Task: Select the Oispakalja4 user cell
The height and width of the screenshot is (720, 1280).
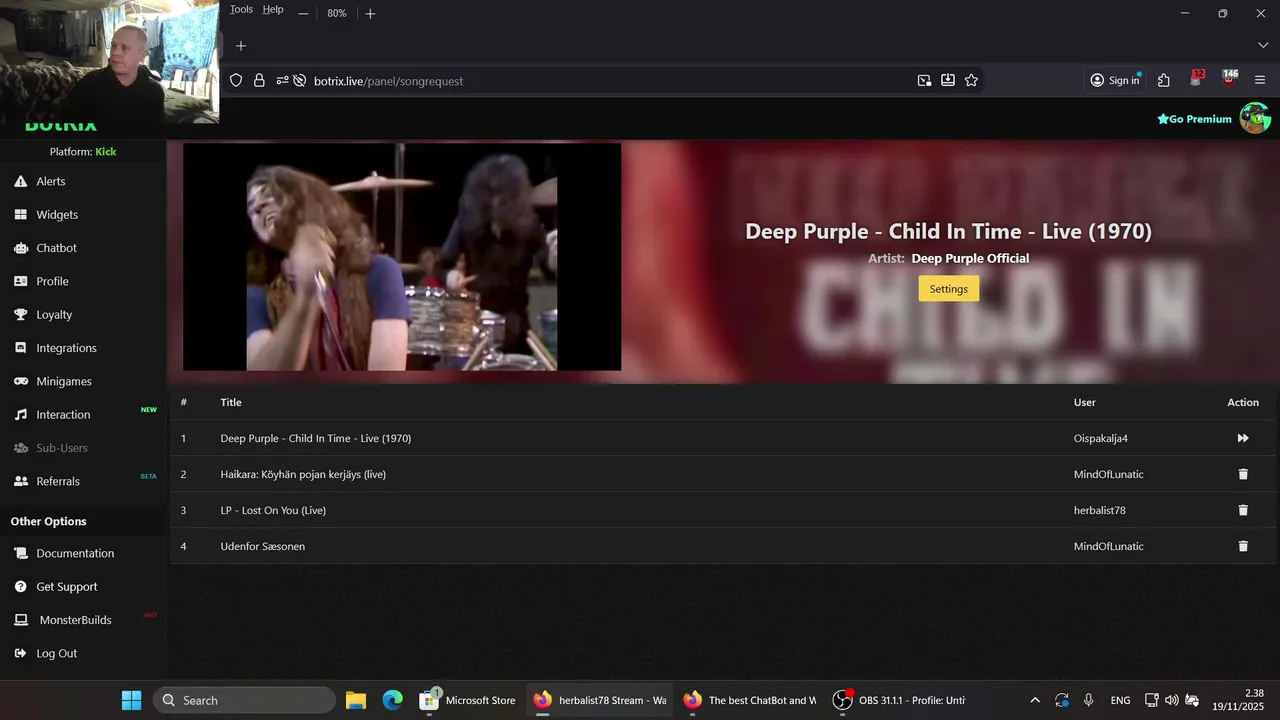Action: point(1100,438)
